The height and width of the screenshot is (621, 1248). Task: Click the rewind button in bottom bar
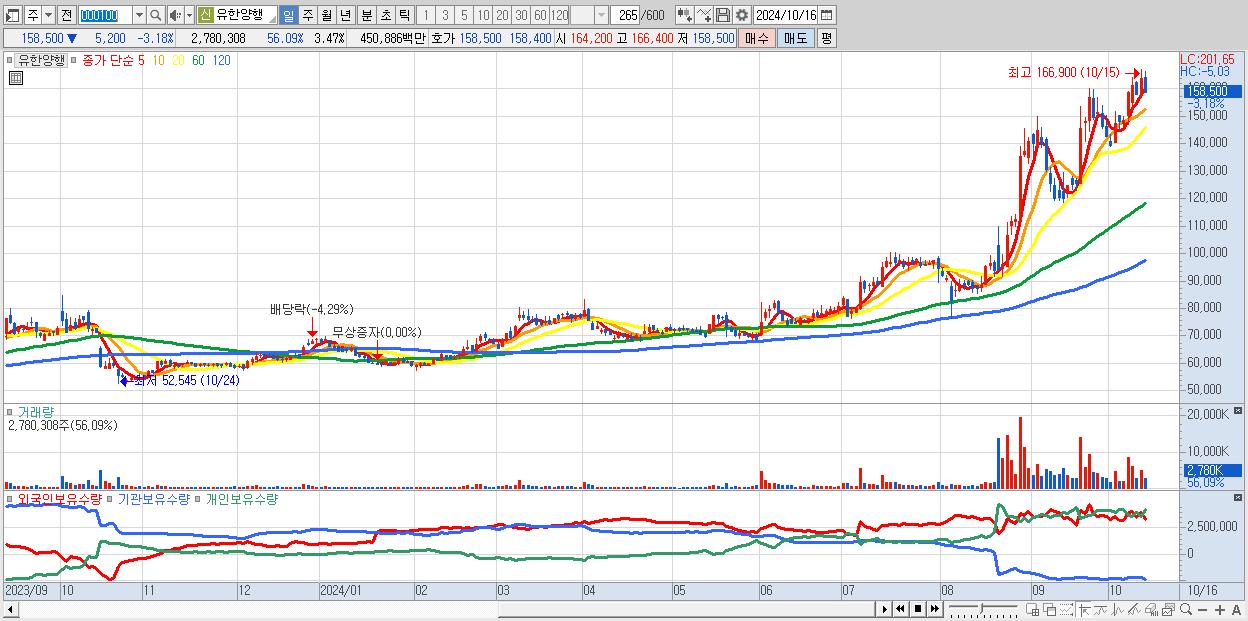[900, 609]
